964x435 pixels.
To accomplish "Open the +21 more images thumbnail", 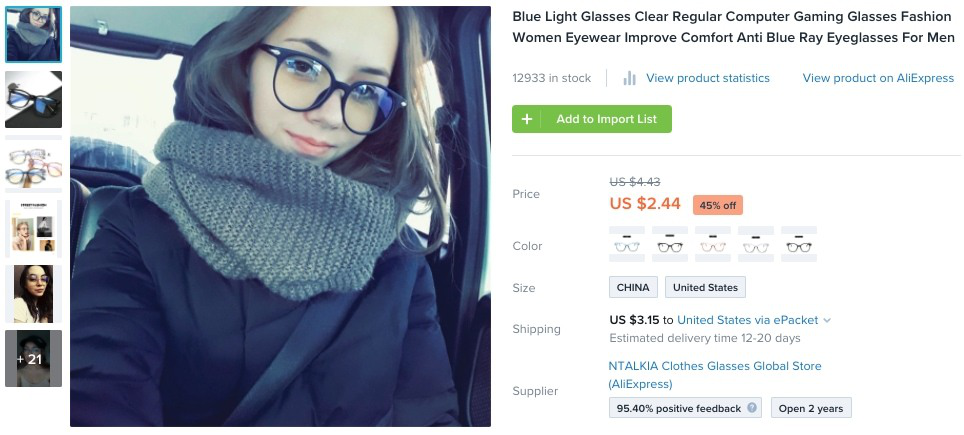I will pos(33,358).
